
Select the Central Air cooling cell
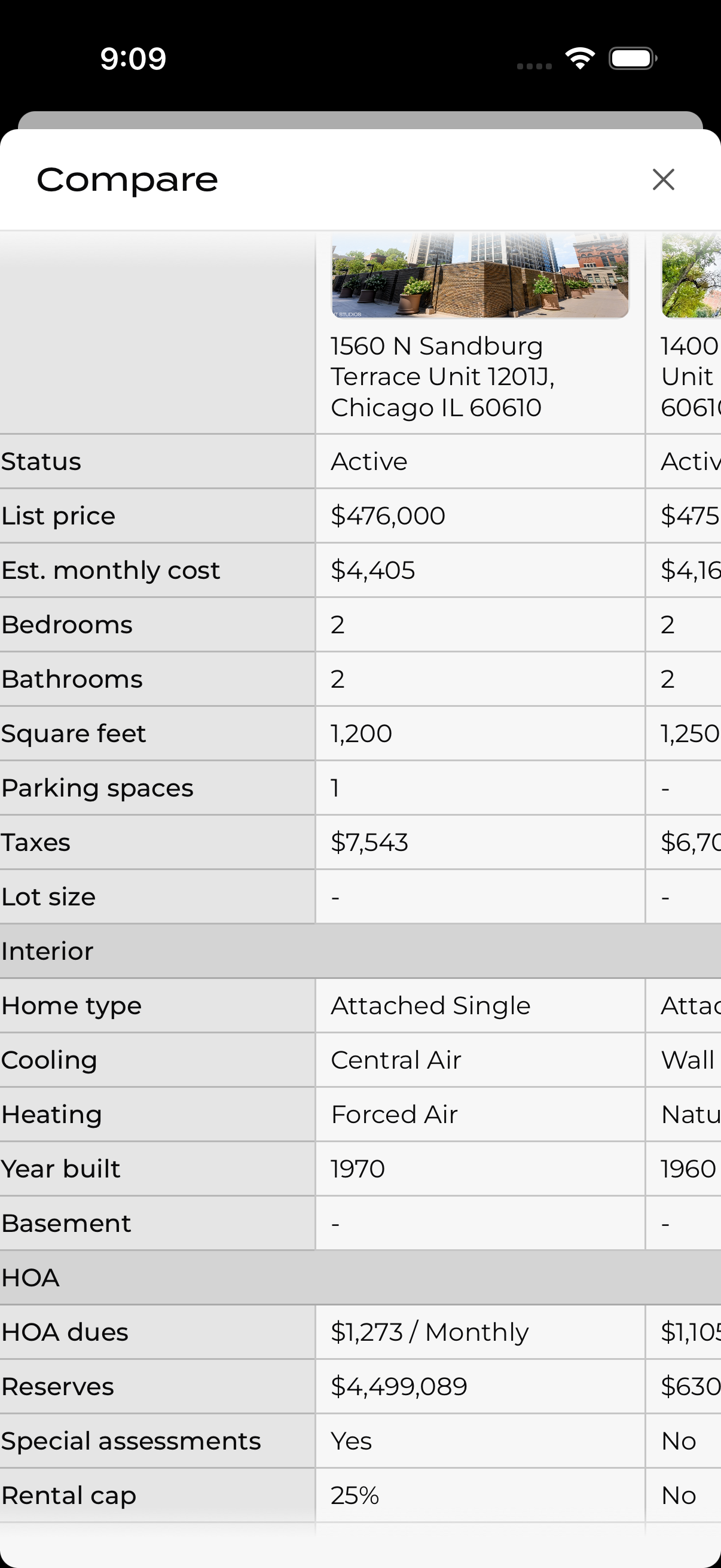pyautogui.click(x=396, y=1060)
